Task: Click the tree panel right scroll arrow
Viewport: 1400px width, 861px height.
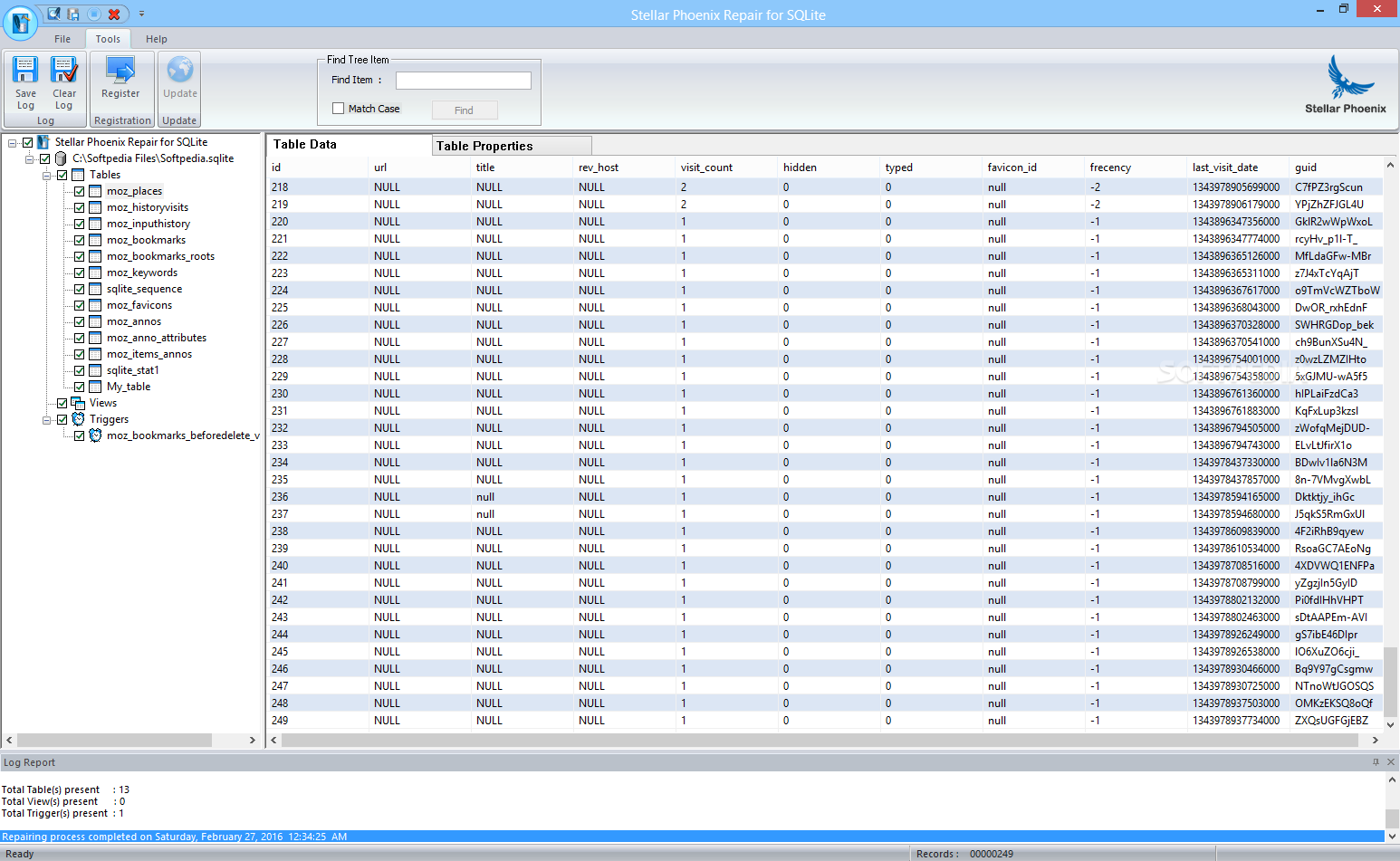Action: [x=252, y=741]
